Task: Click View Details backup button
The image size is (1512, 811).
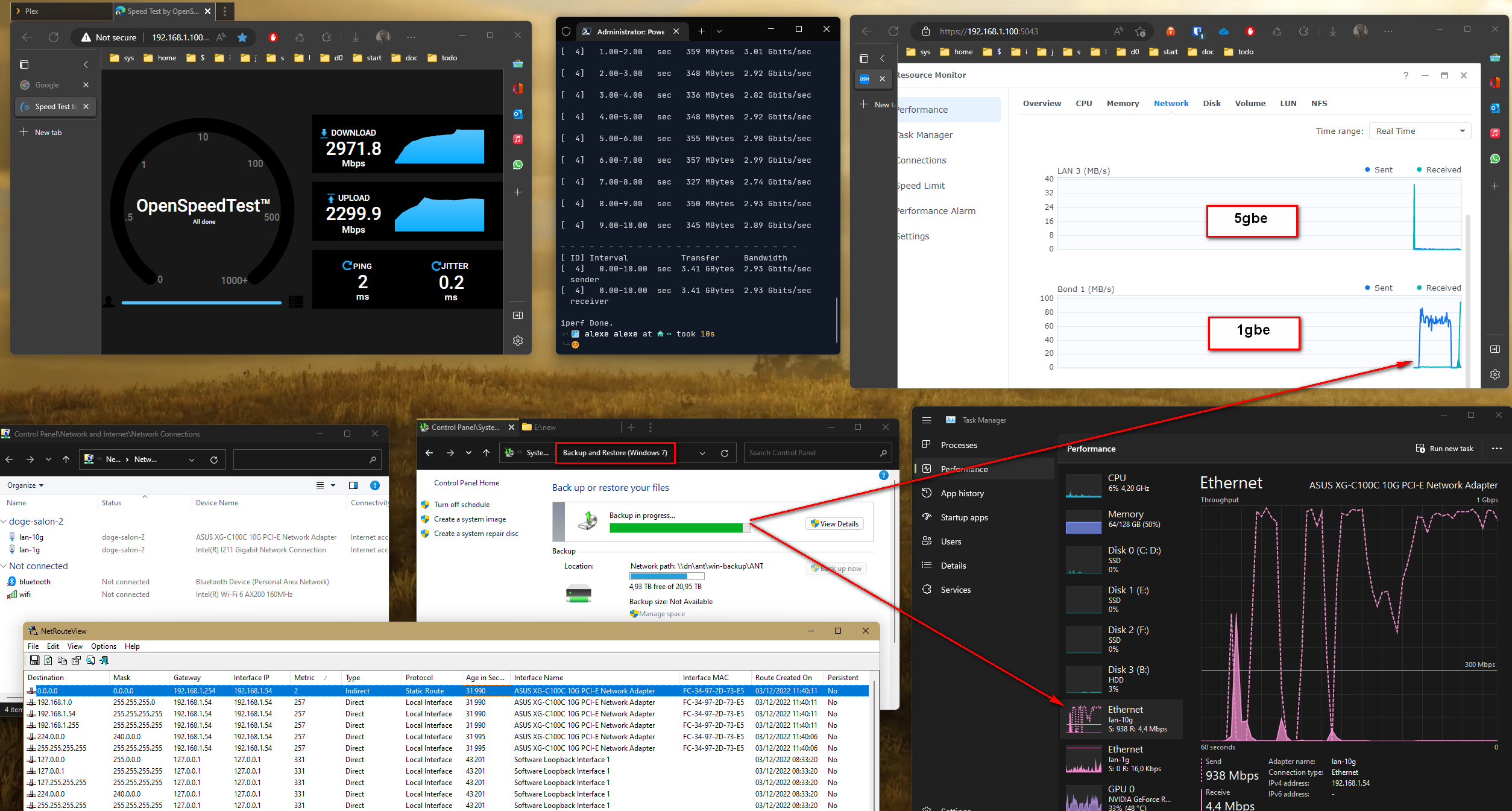Action: [x=834, y=523]
